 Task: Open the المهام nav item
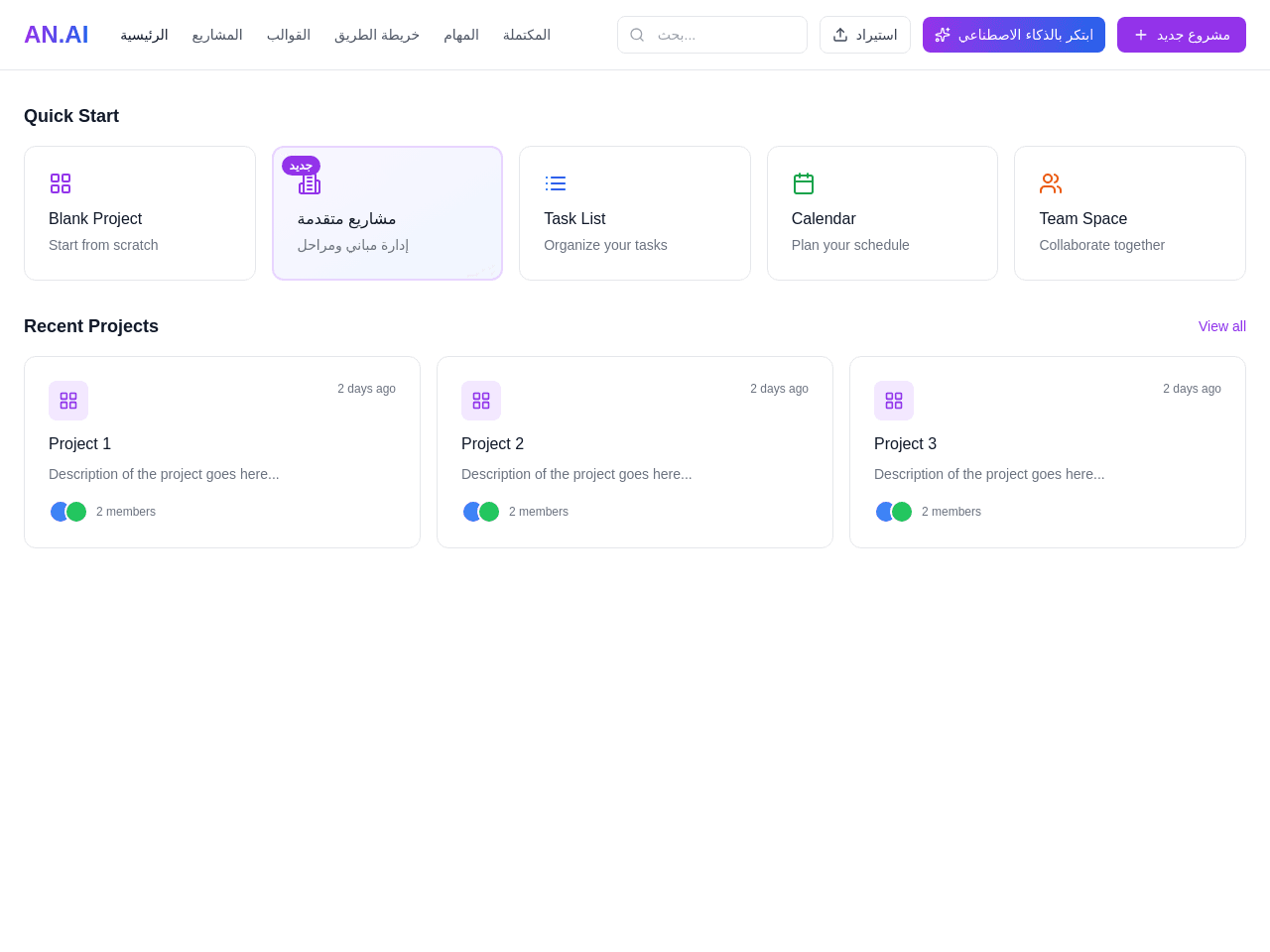tap(461, 35)
